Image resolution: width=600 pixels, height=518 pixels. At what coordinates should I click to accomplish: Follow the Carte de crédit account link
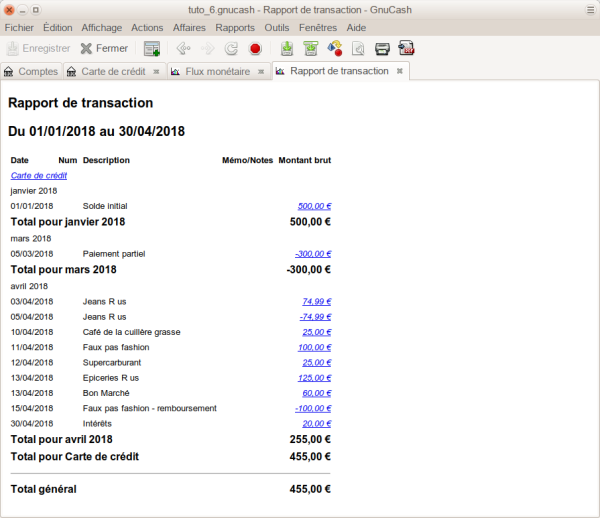(39, 176)
